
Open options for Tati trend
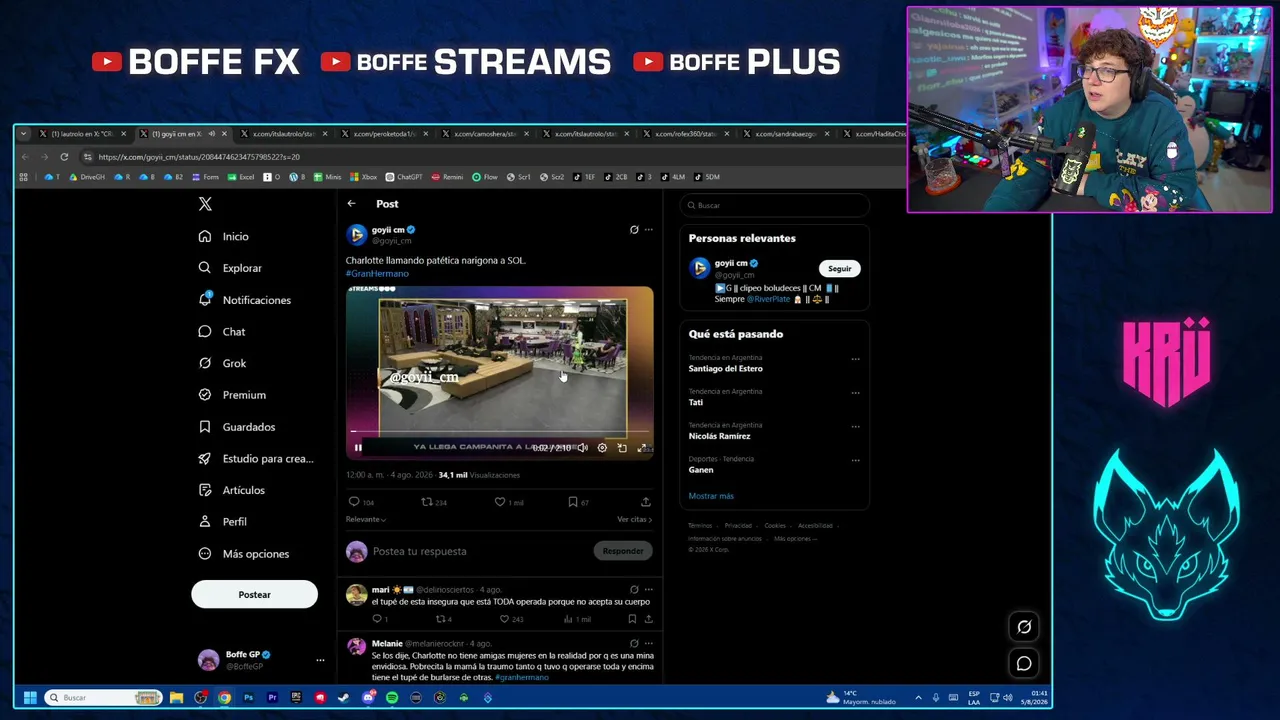point(855,393)
